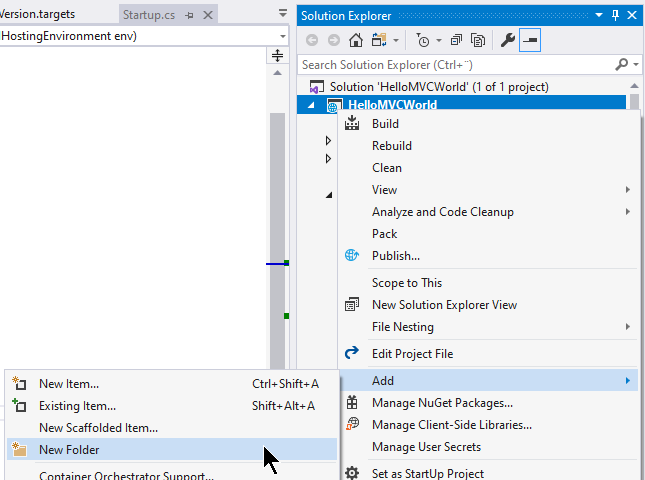Click the Forward navigation arrow in Solution Explorer
Image resolution: width=645 pixels, height=480 pixels.
pos(334,40)
